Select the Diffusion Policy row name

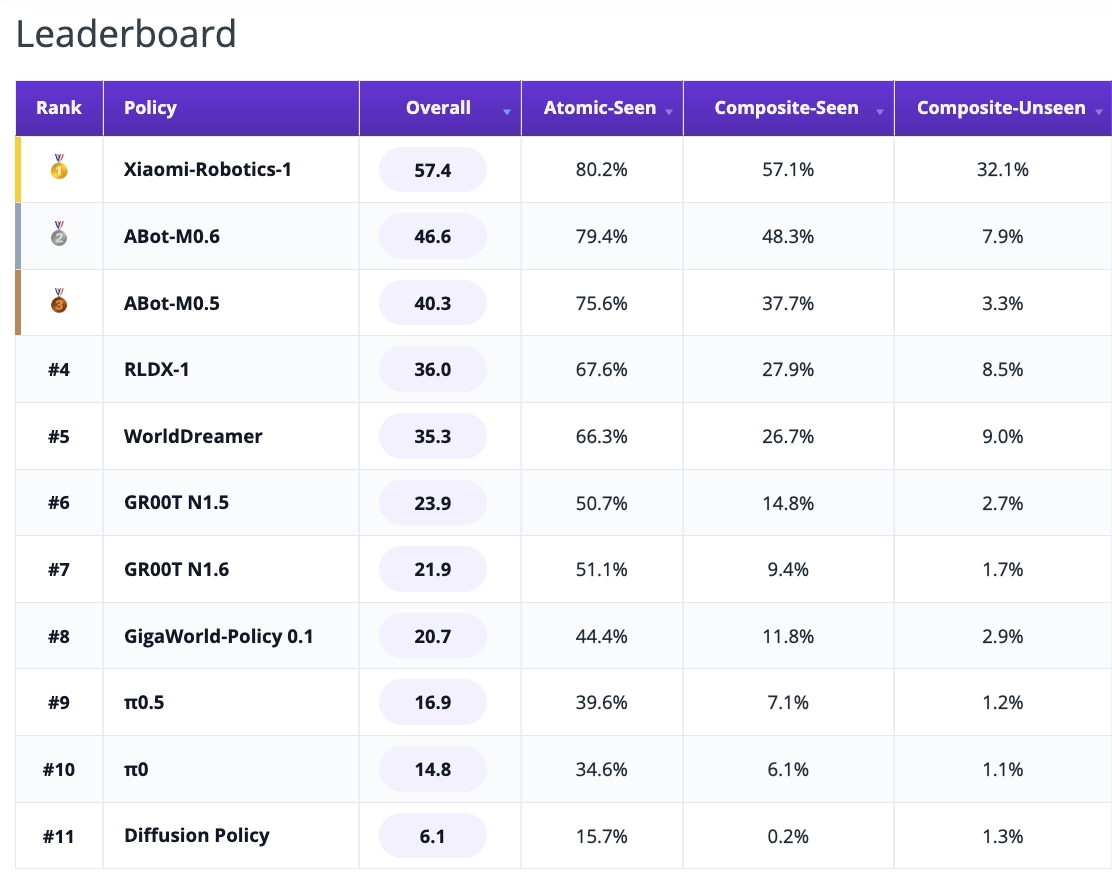click(x=196, y=836)
